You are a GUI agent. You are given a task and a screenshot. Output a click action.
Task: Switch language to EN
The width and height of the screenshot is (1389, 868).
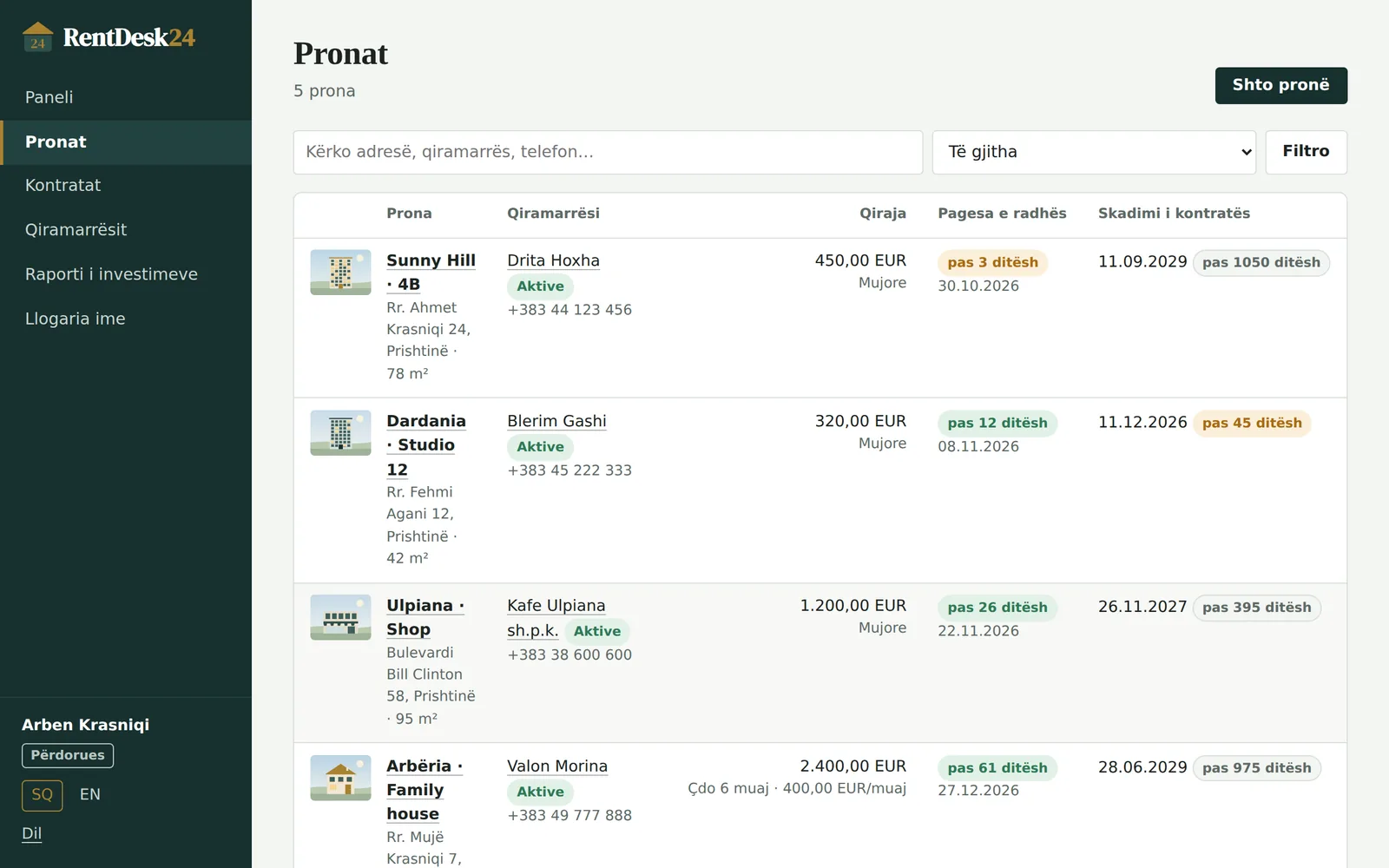[90, 795]
